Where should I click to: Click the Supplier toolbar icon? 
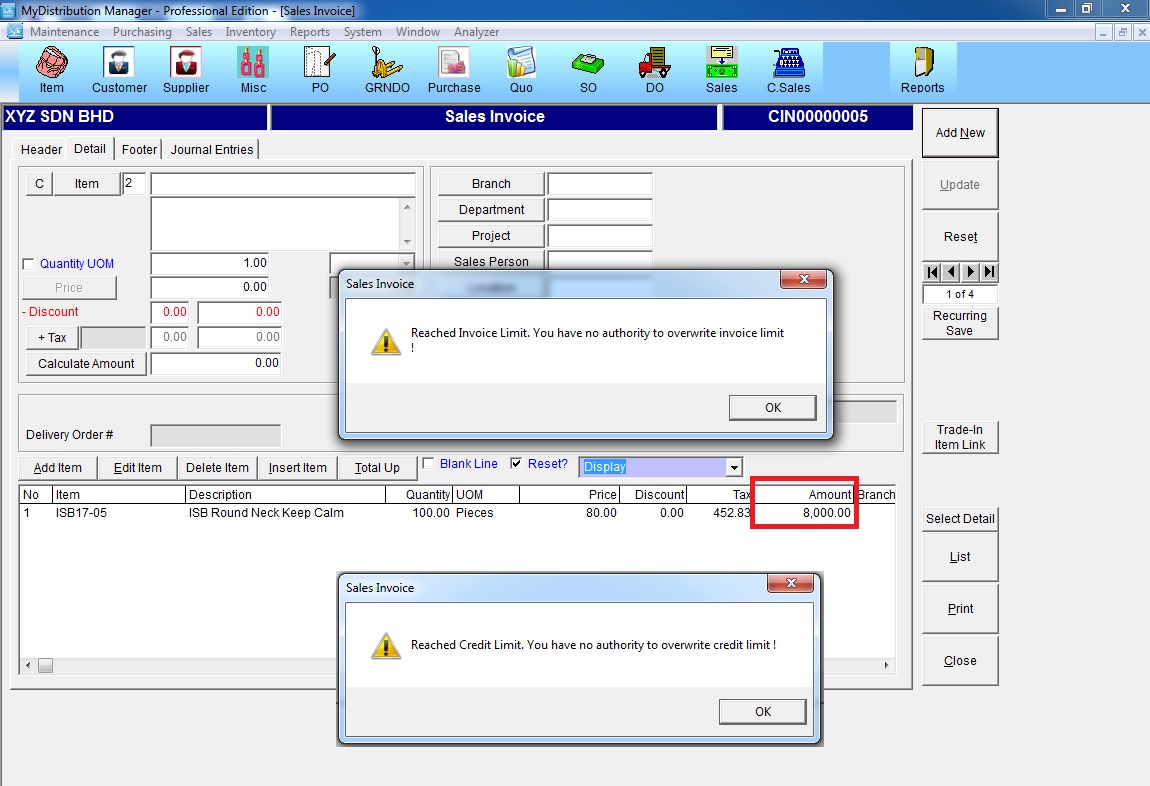186,70
